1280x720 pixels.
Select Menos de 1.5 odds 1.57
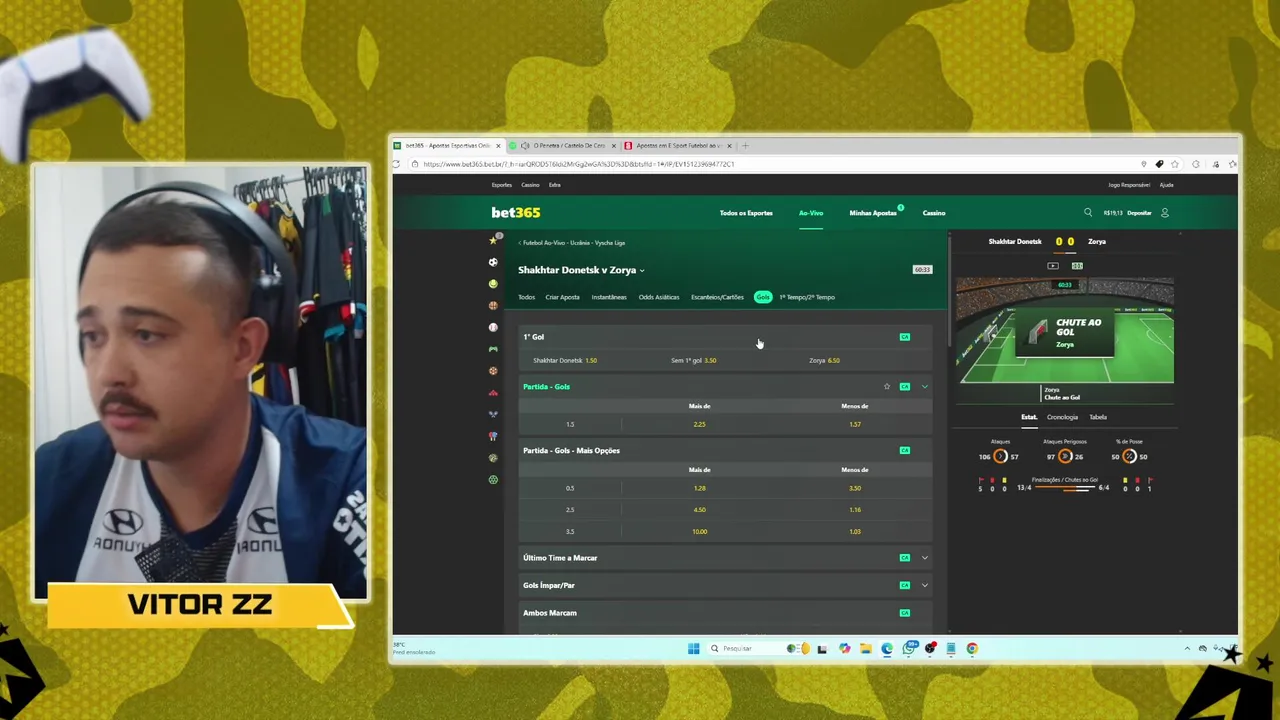855,424
